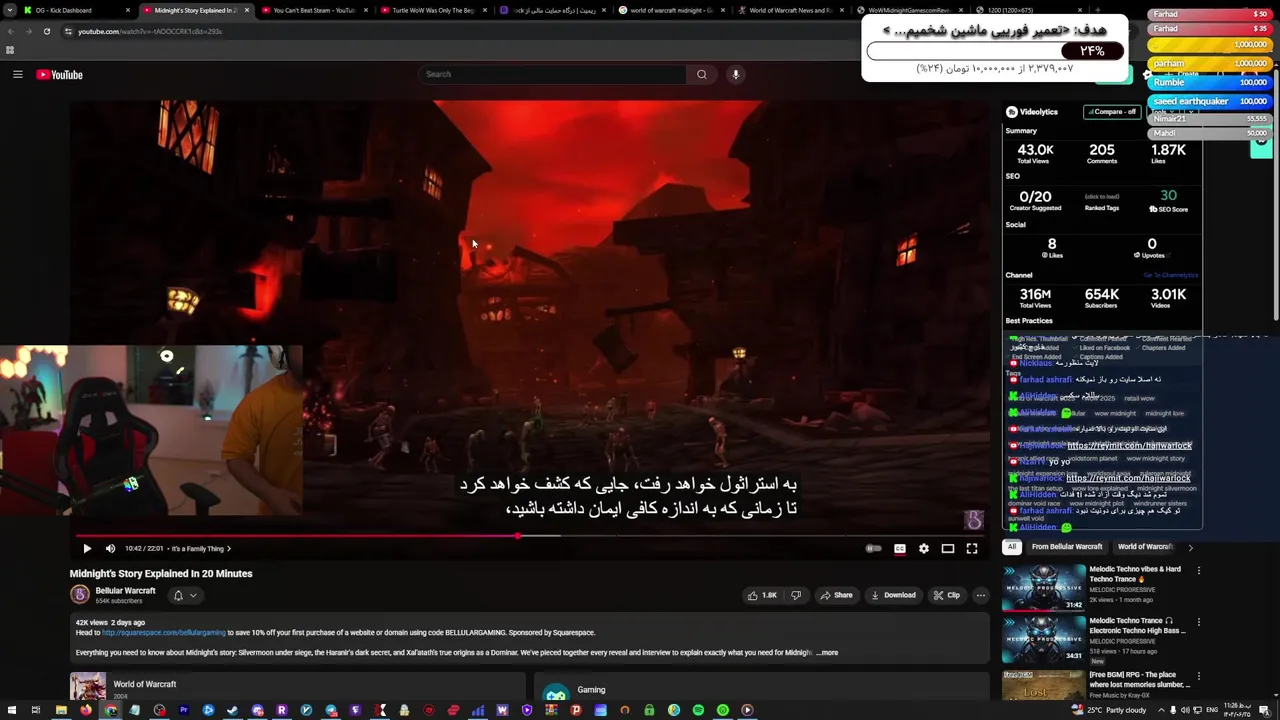Viewport: 1280px width, 720px height.
Task: Switch to 'World of Warcraft News' tab
Action: (790, 10)
